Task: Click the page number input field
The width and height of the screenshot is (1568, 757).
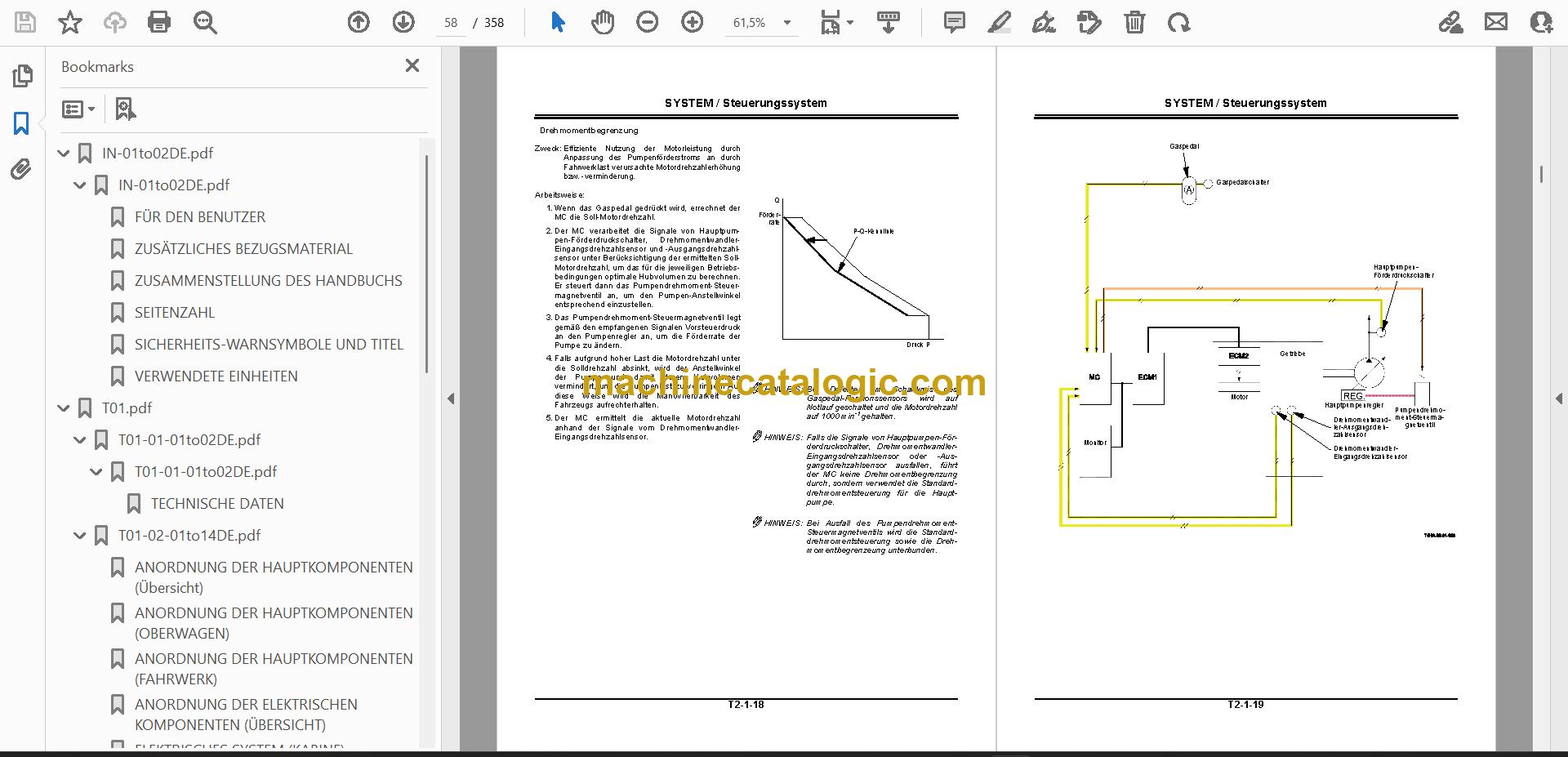Action: click(x=451, y=23)
